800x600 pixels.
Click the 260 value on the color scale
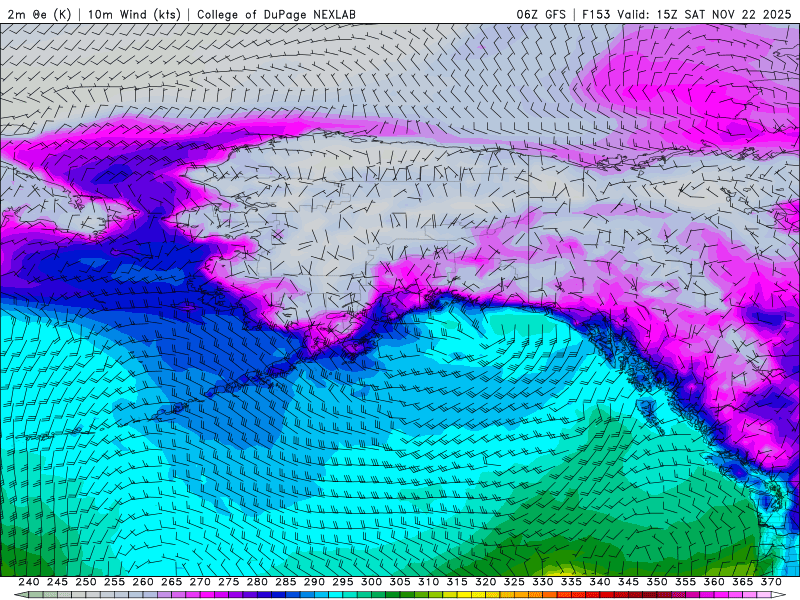(x=143, y=582)
